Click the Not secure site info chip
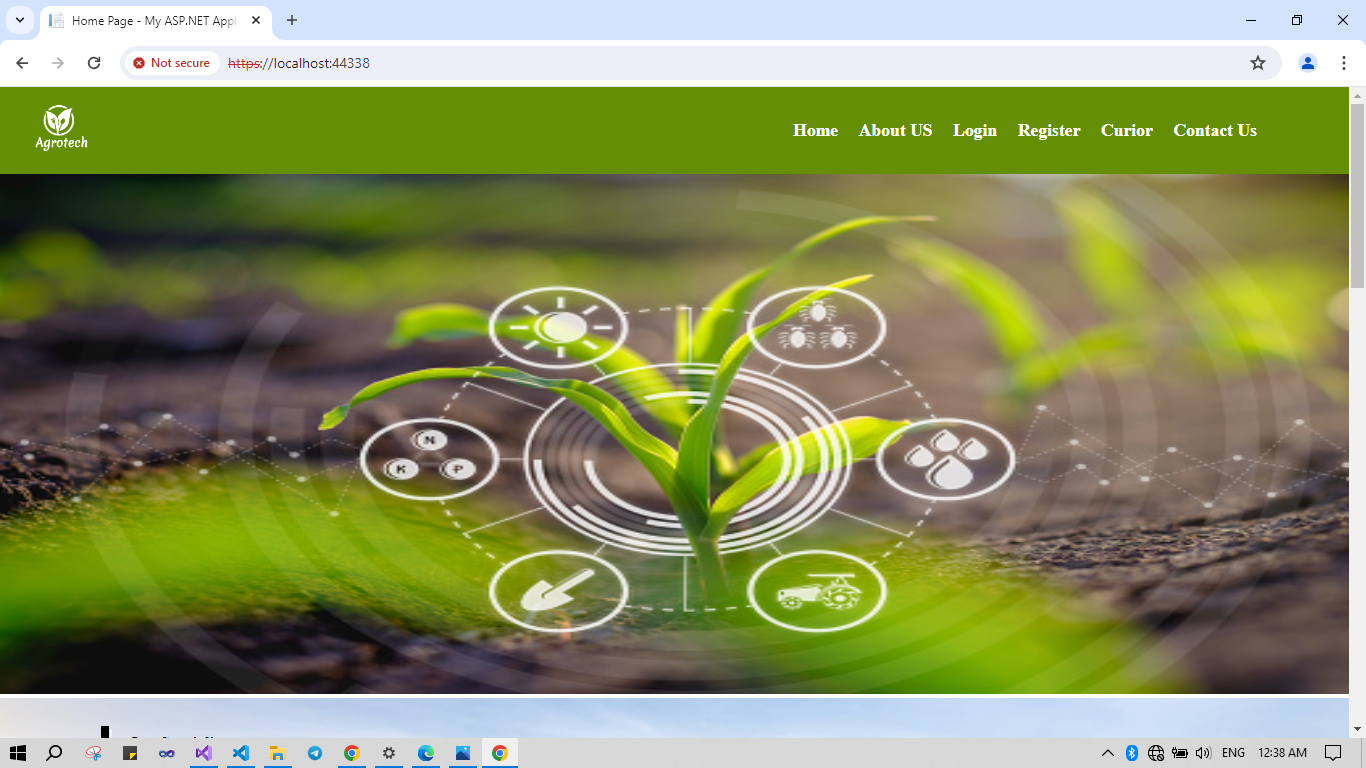The image size is (1366, 768). 171,63
